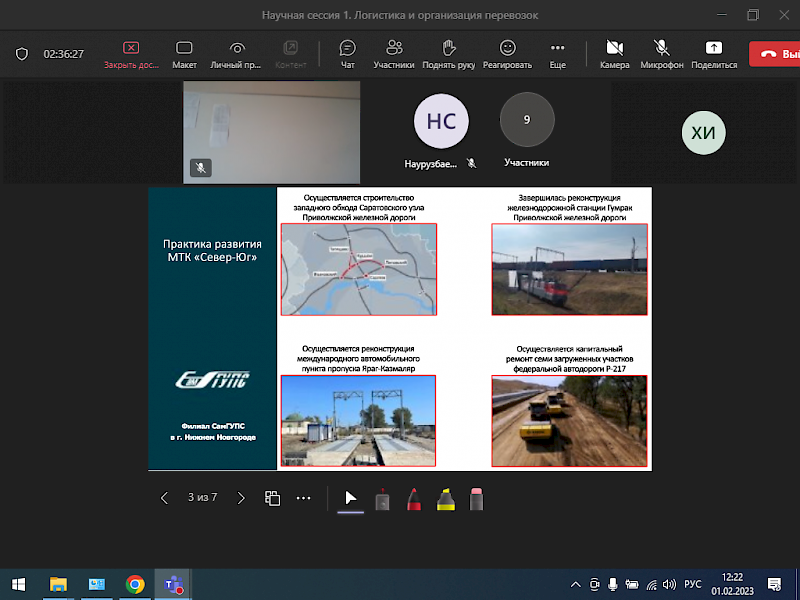Select the red pen tool
The width and height of the screenshot is (800, 600).
pos(413,498)
